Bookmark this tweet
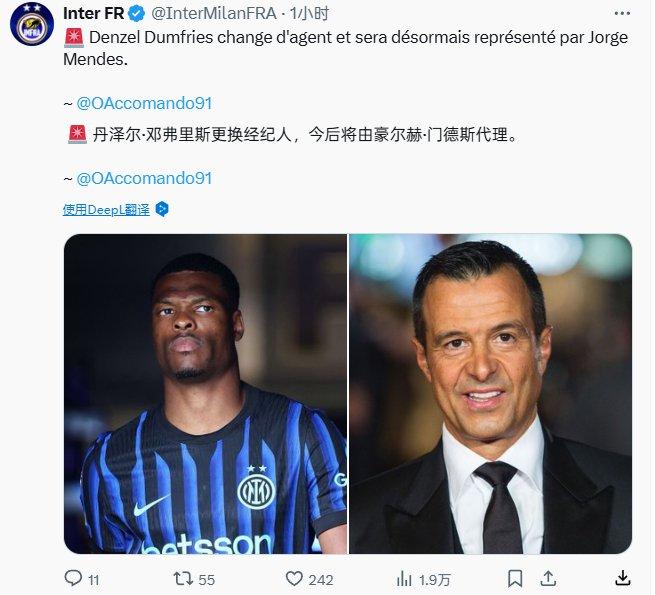Viewport: 655px width, 595px height. click(x=515, y=579)
